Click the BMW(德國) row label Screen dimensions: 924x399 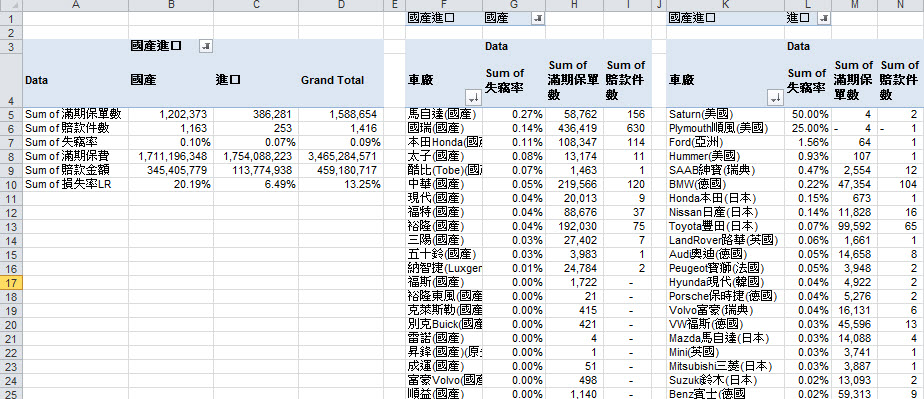725,184
